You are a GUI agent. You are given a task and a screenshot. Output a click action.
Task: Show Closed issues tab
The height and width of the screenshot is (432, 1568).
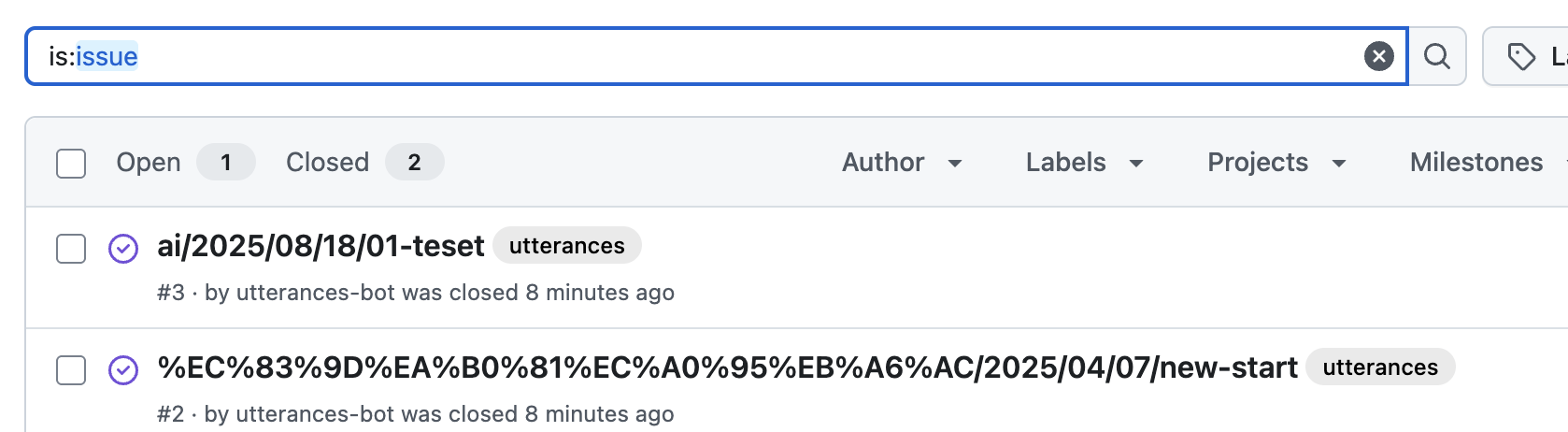tap(364, 163)
